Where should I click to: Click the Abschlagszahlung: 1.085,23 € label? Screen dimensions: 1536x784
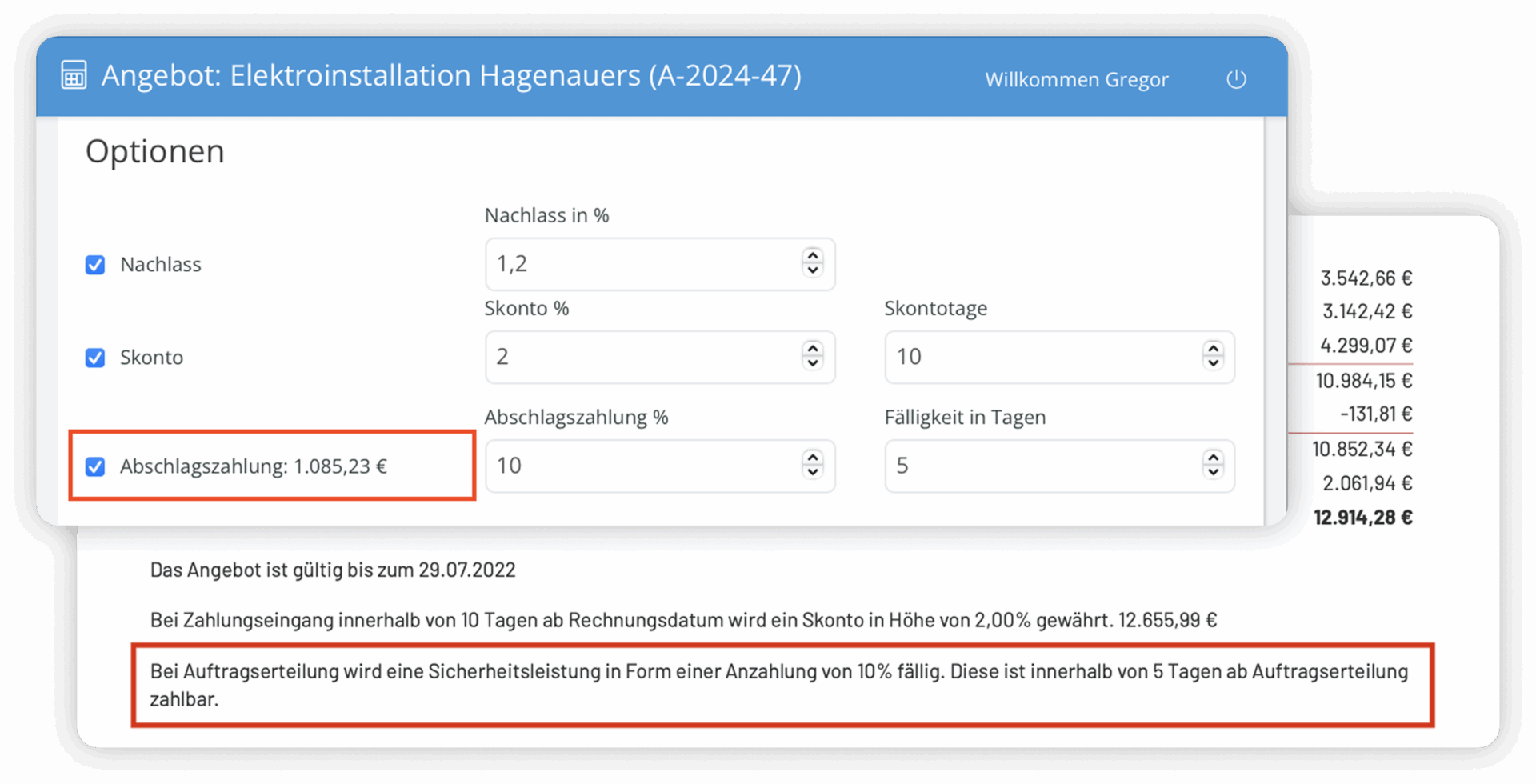pyautogui.click(x=254, y=466)
